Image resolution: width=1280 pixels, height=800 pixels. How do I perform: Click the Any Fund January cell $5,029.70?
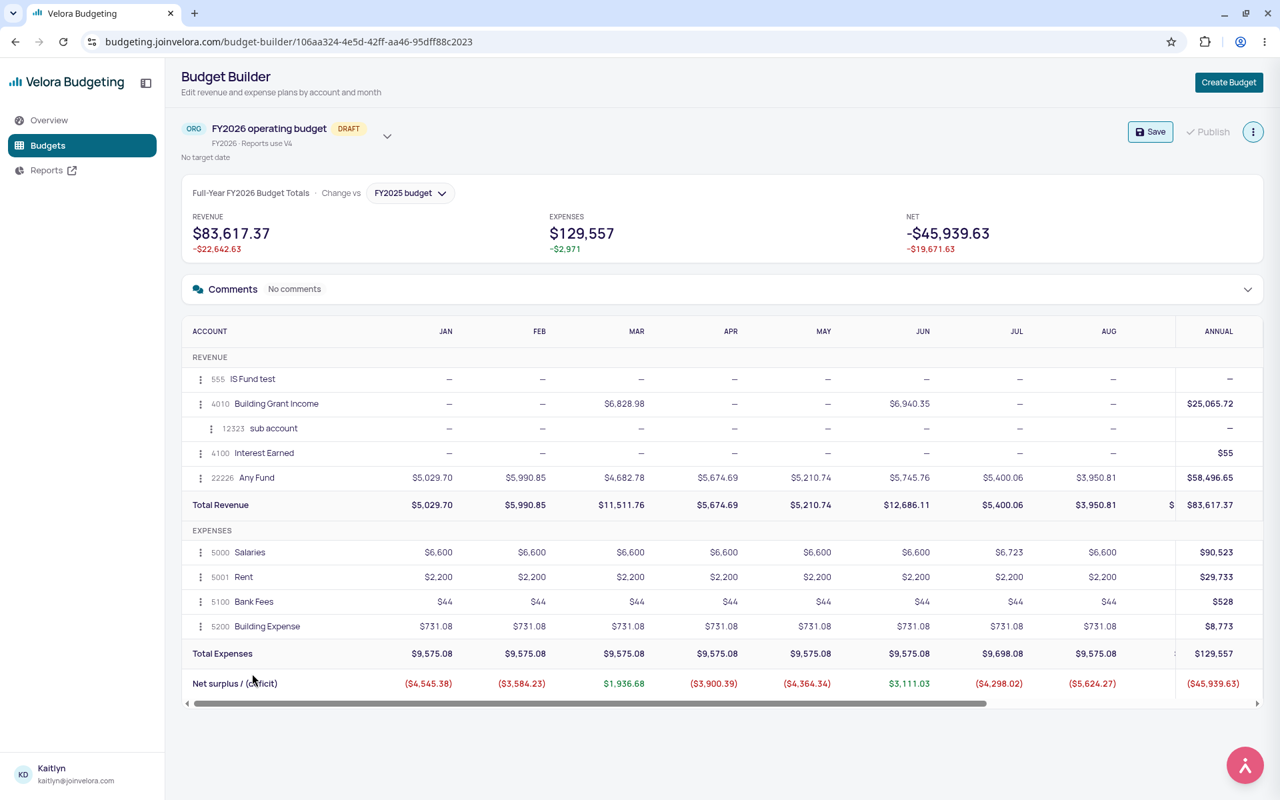coord(432,478)
